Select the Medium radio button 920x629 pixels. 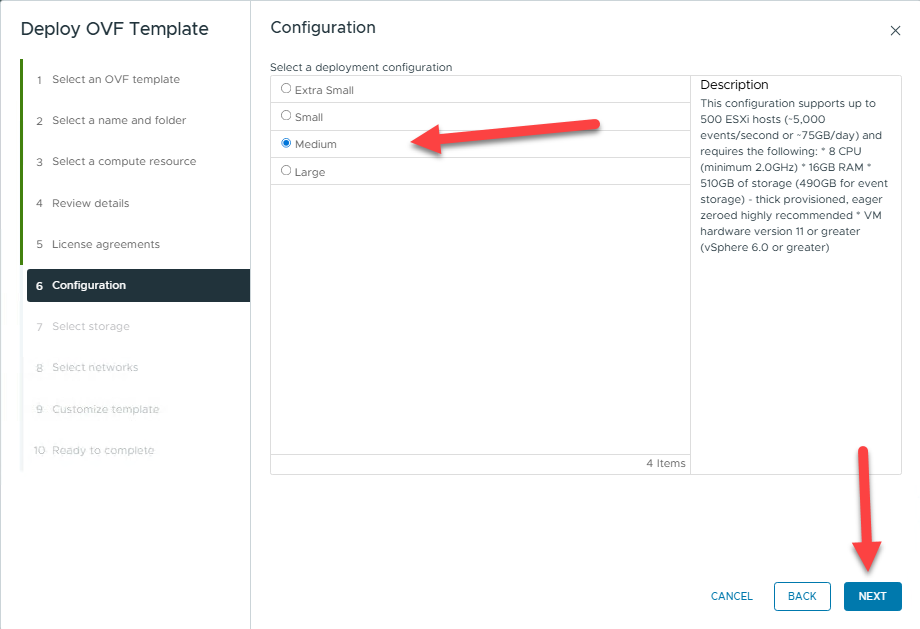click(x=287, y=143)
